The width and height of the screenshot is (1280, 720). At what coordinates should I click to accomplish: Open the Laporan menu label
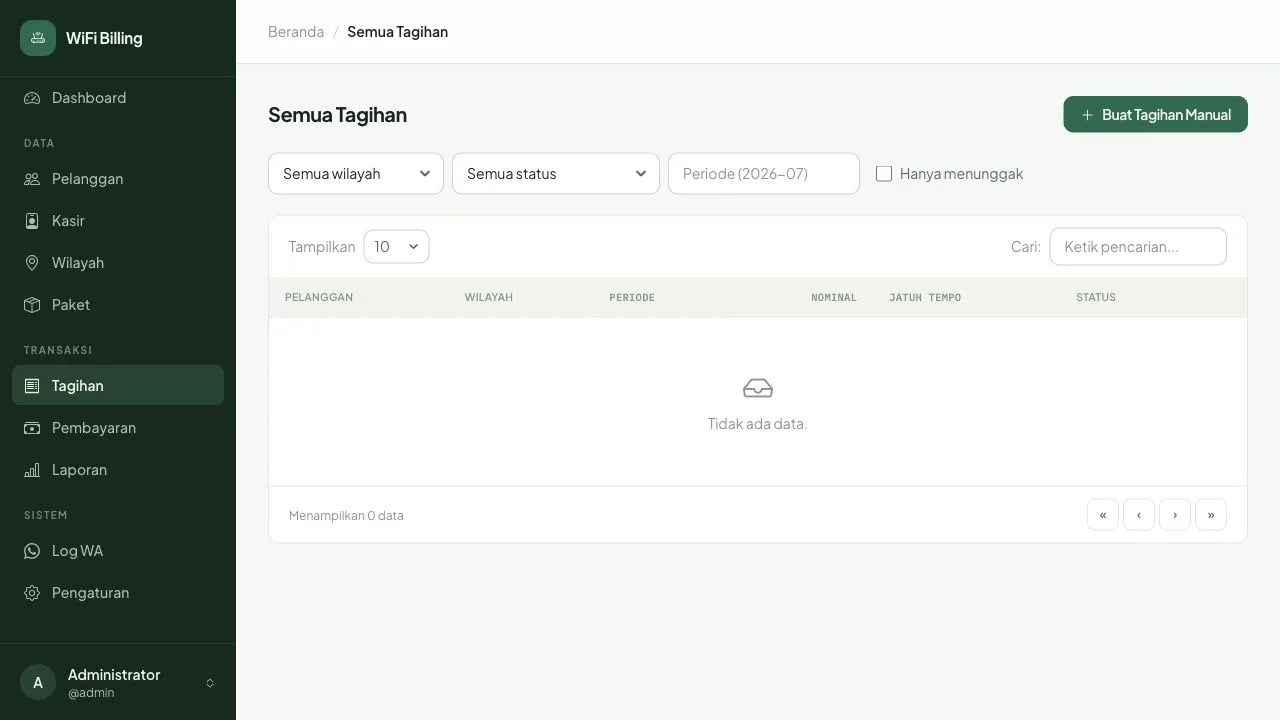(79, 470)
